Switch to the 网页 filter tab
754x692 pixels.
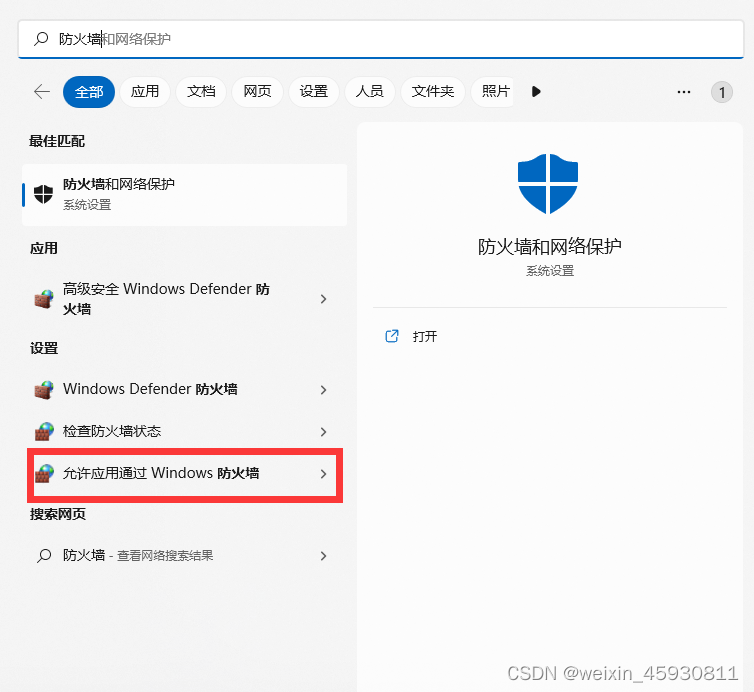point(257,91)
